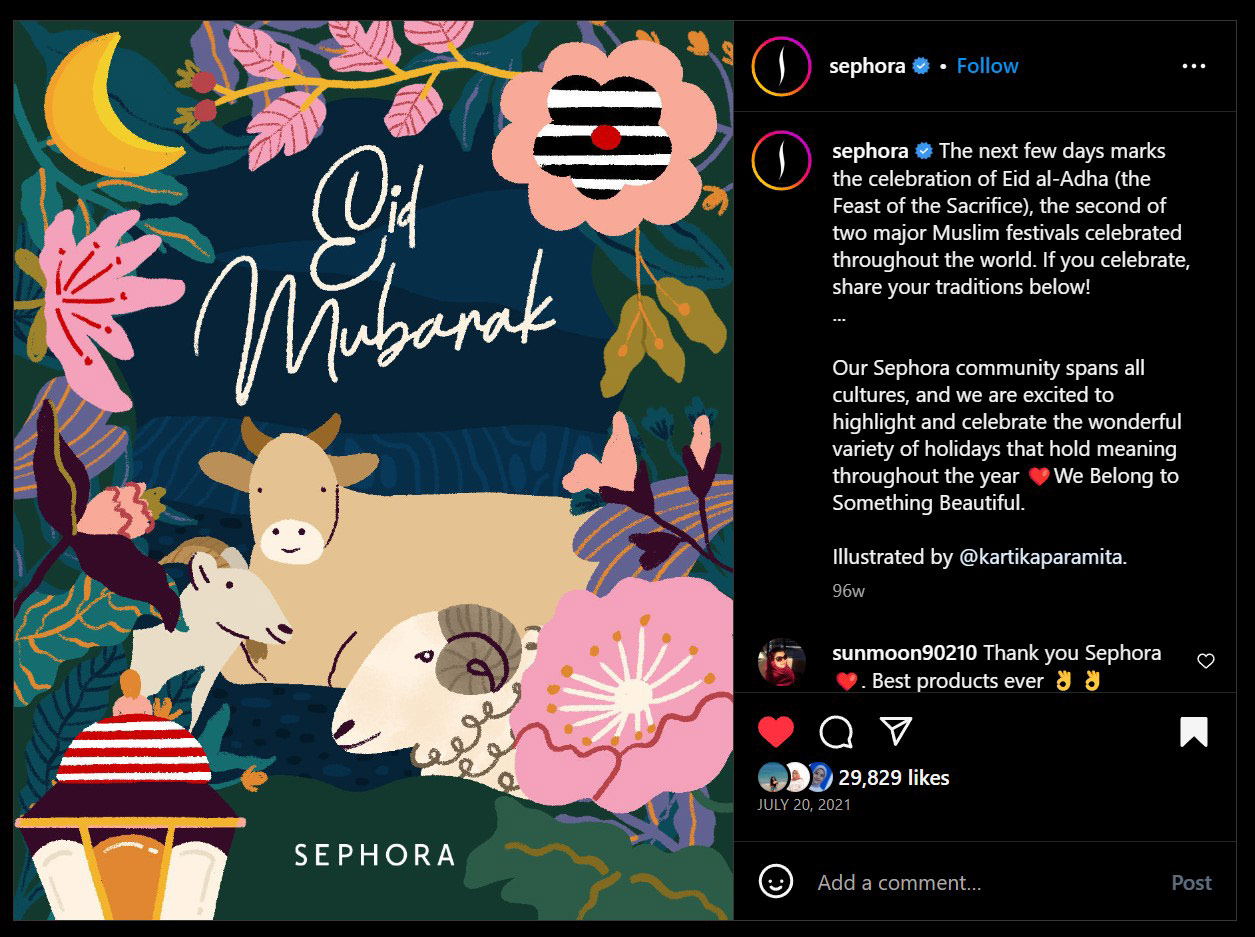
Task: Open sunmoon90210's profile picture
Action: pos(781,662)
